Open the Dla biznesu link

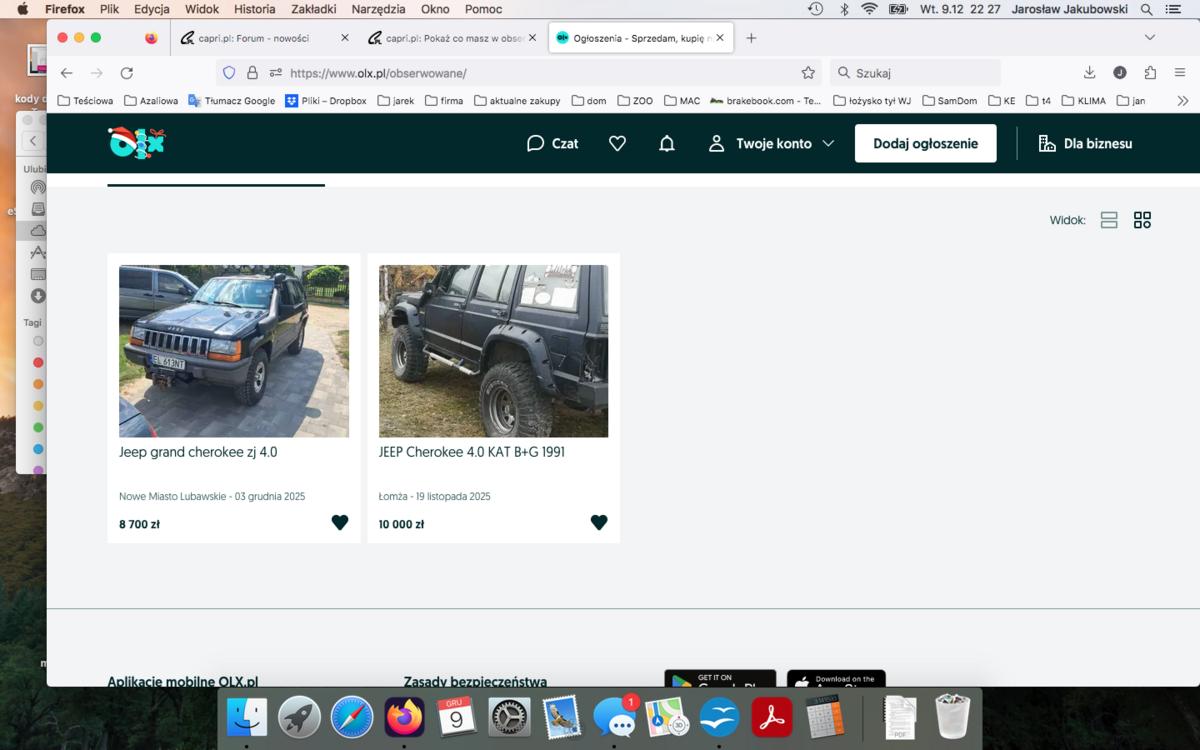coord(1085,143)
